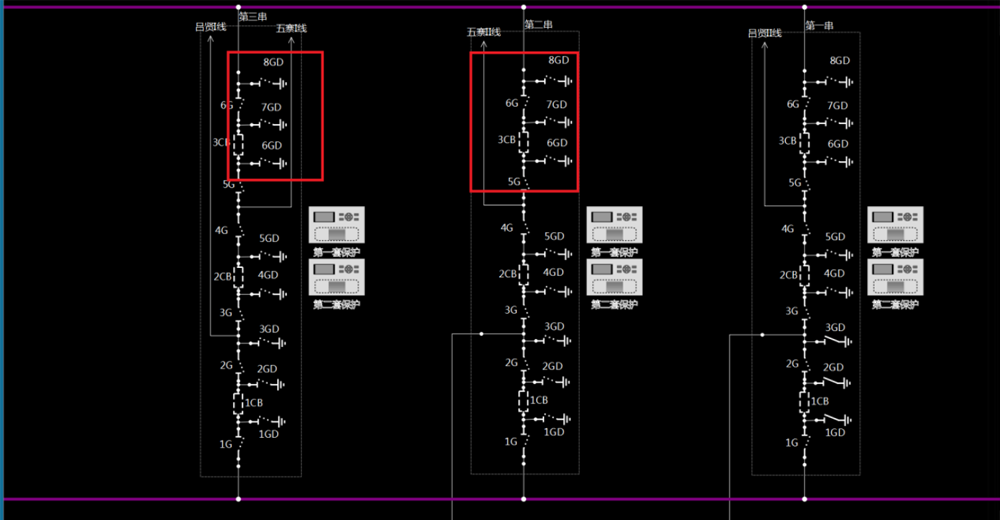Operate the 4G disconnector in 第三串
This screenshot has height=520, width=1000.
238,231
